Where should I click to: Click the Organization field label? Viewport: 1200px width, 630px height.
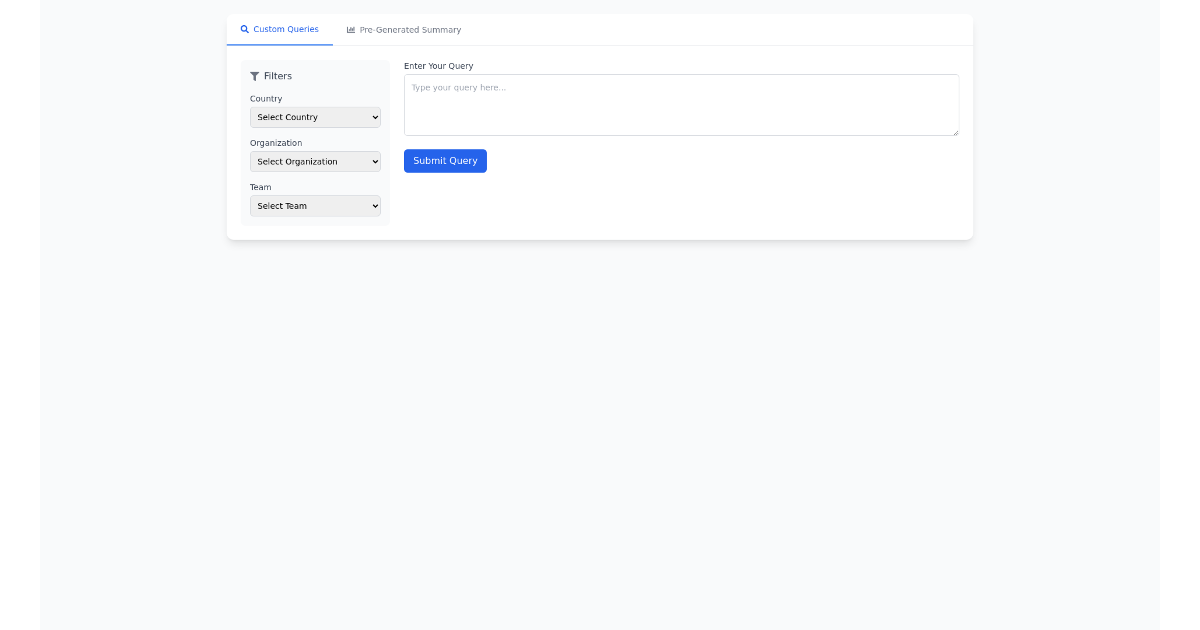coord(276,142)
